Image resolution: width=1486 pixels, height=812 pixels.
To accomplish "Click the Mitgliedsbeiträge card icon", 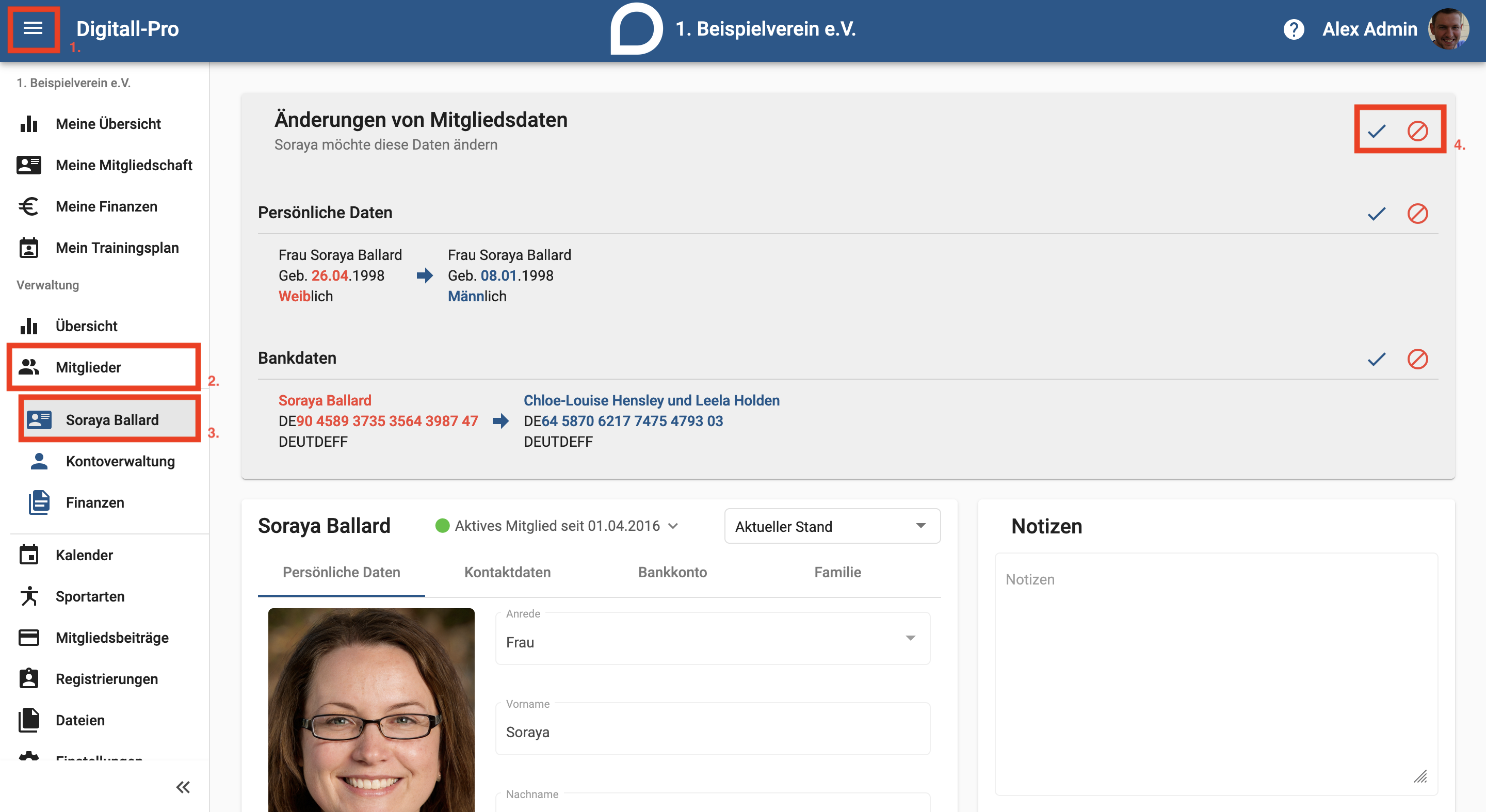I will [29, 637].
